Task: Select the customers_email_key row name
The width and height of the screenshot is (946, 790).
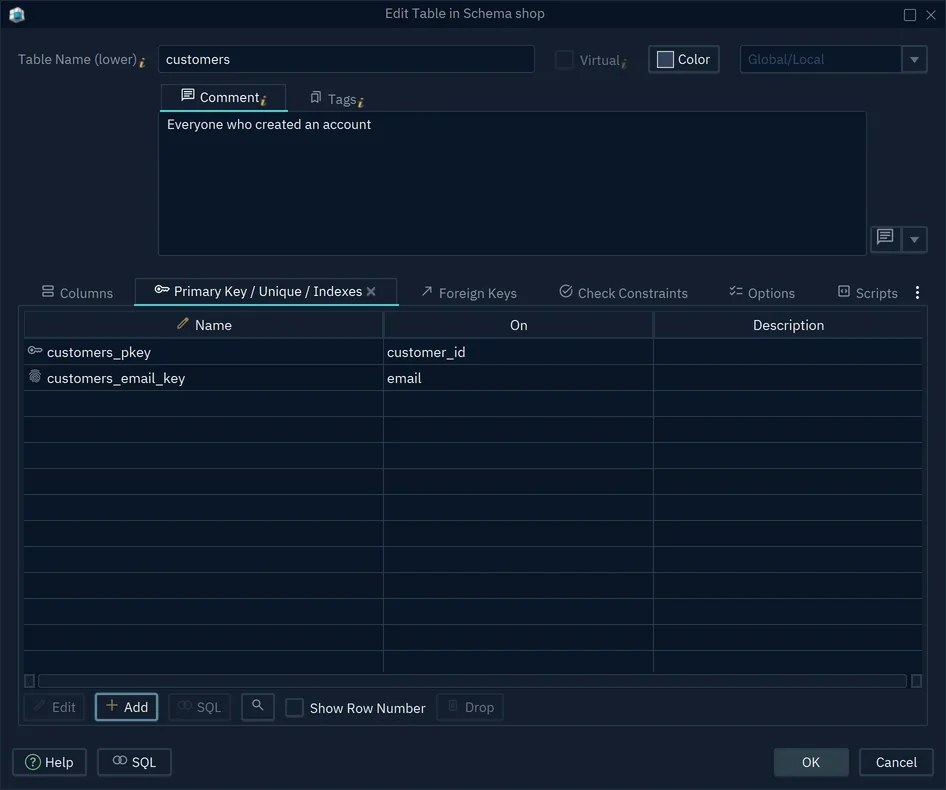Action: click(x=116, y=378)
